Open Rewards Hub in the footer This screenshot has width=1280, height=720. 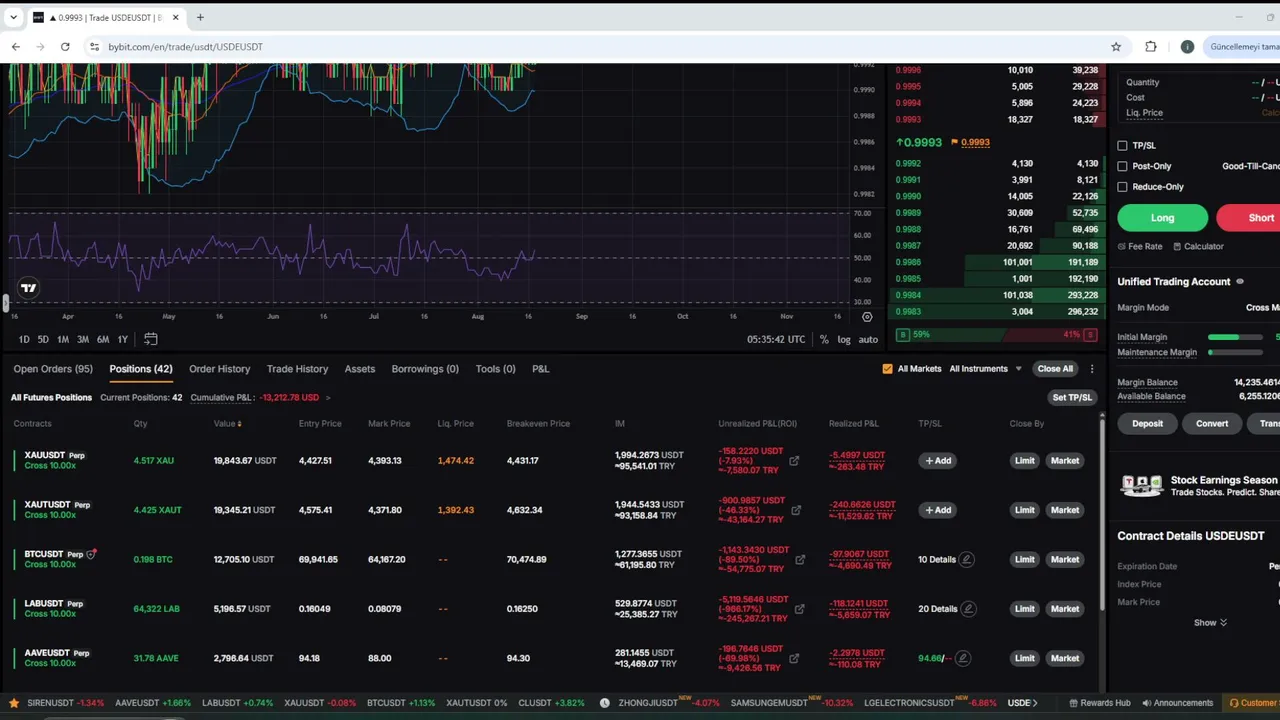[x=1099, y=703]
